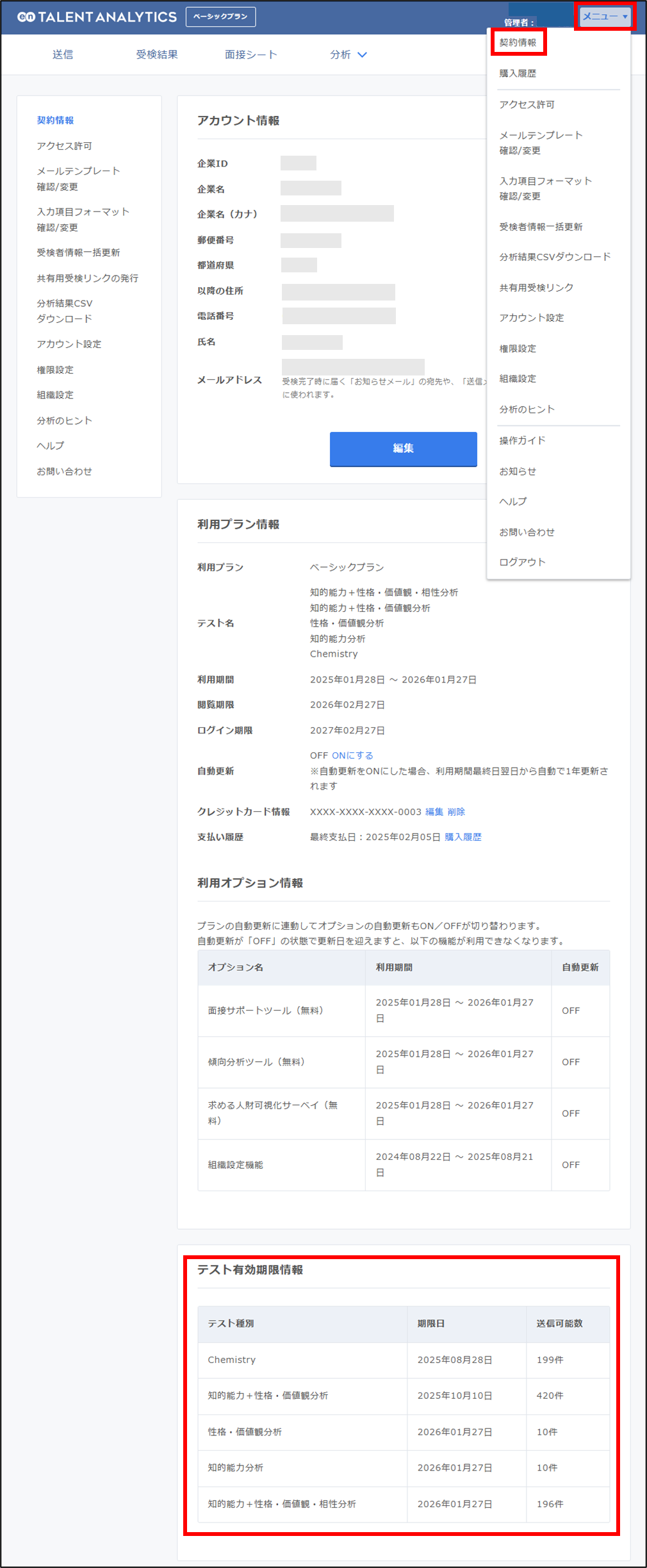
Task: Expand the 分析 navigation dropdown
Action: (348, 54)
